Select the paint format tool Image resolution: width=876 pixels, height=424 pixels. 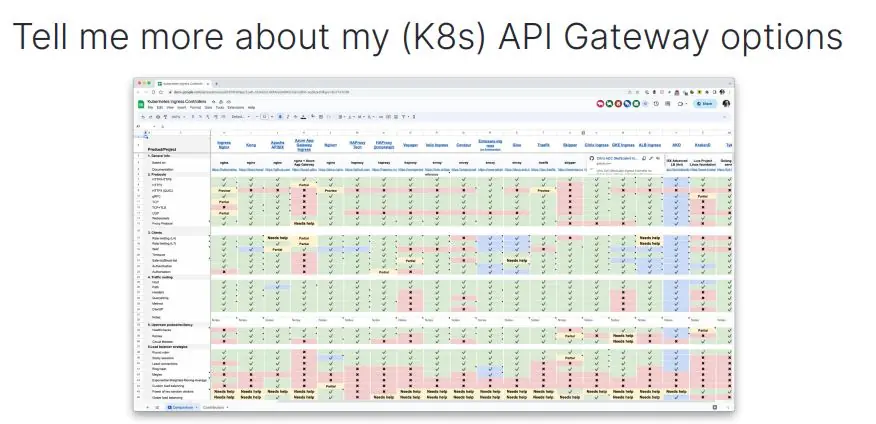pyautogui.click(x=165, y=117)
